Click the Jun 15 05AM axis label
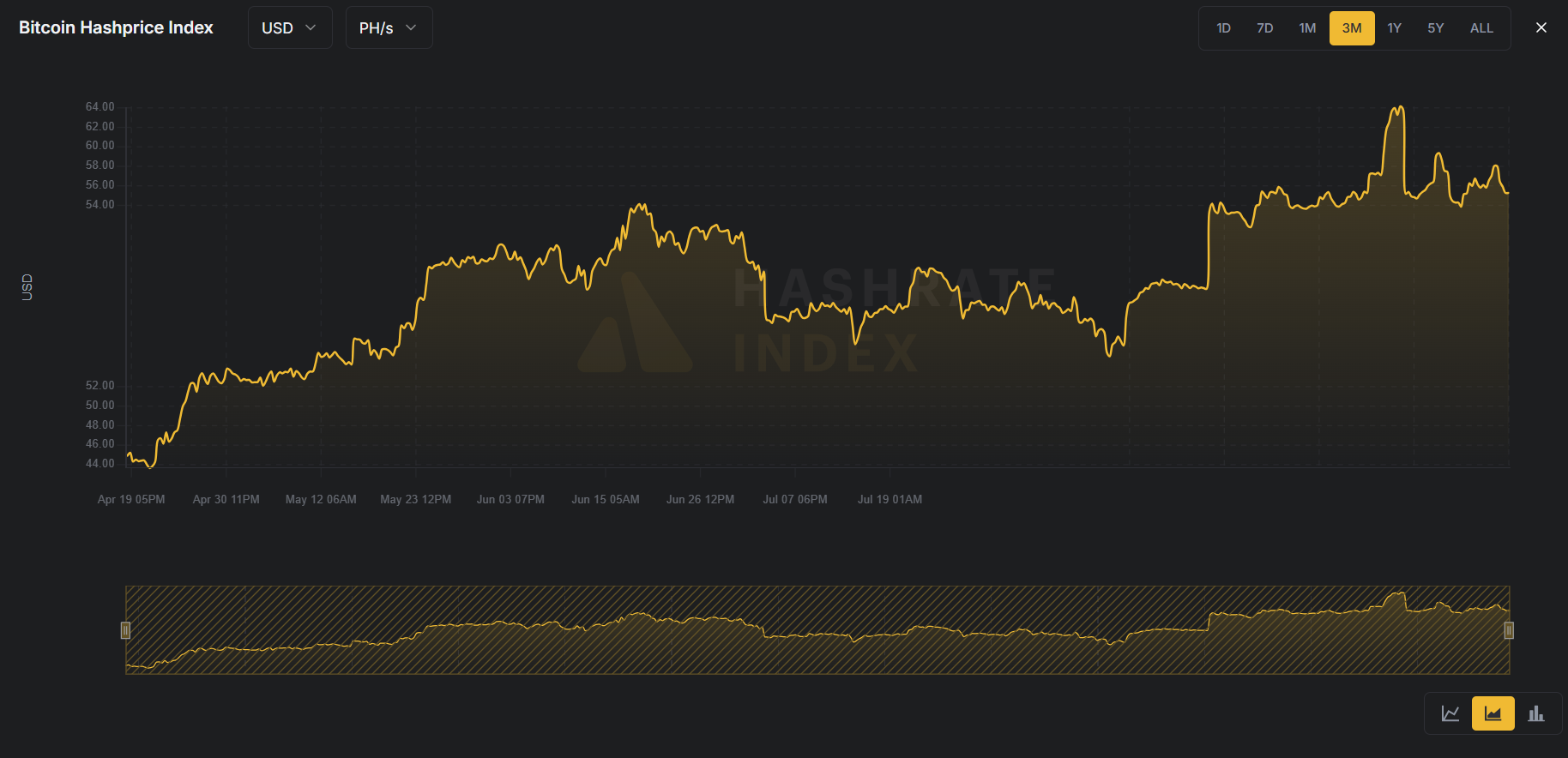Screen dimensions: 1568x758 606,499
